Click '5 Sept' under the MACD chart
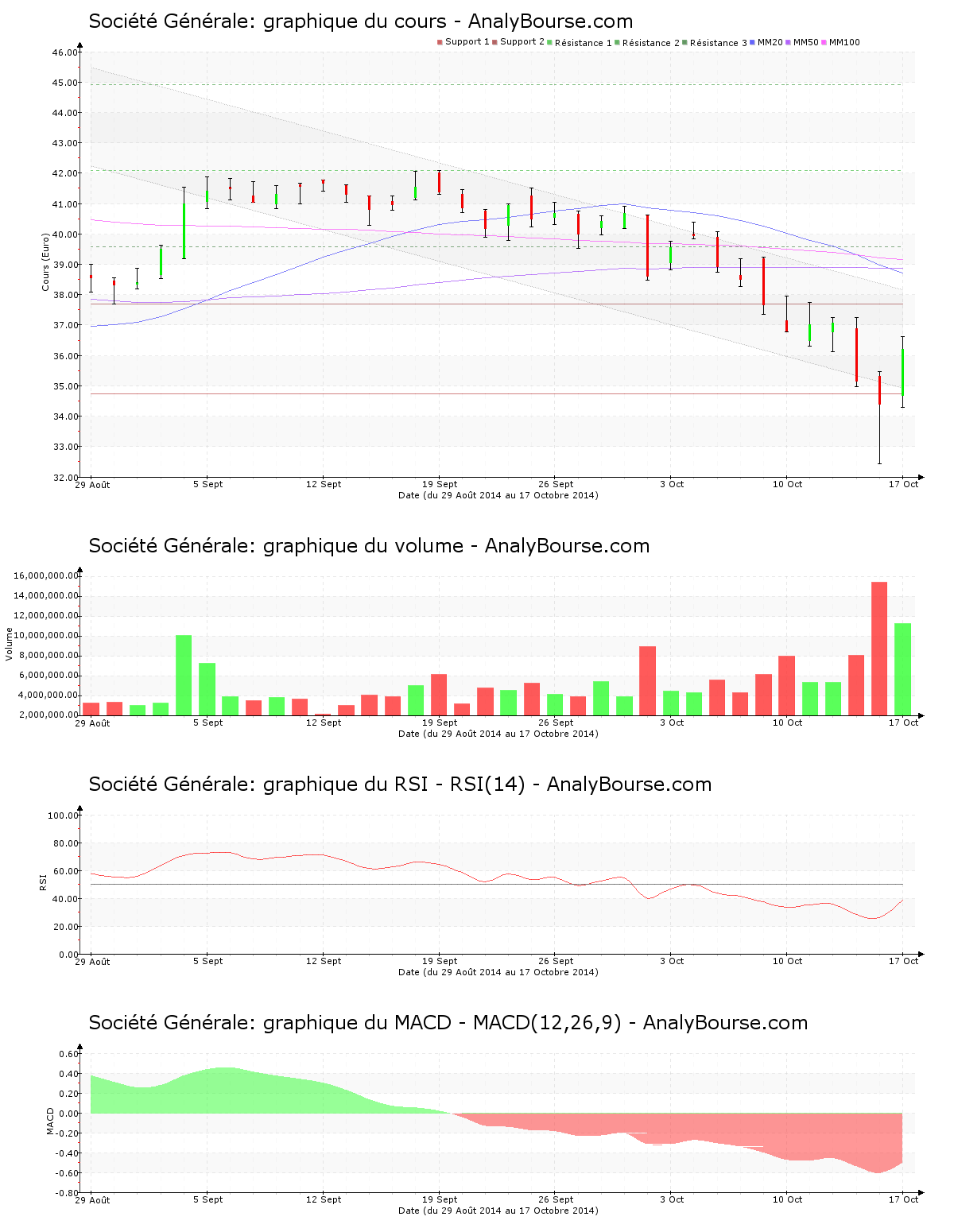 click(207, 1199)
